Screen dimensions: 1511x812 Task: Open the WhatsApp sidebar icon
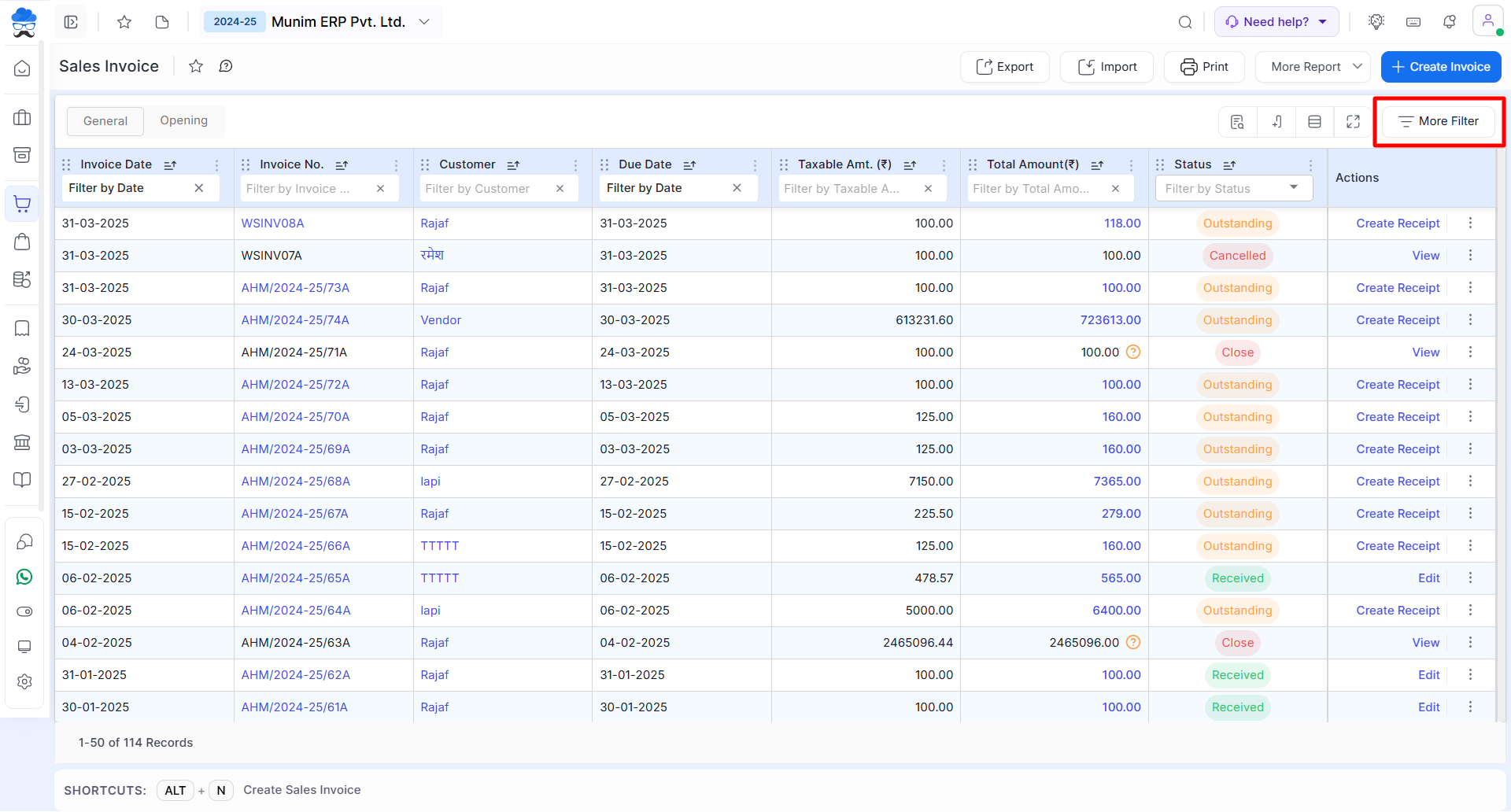24,577
